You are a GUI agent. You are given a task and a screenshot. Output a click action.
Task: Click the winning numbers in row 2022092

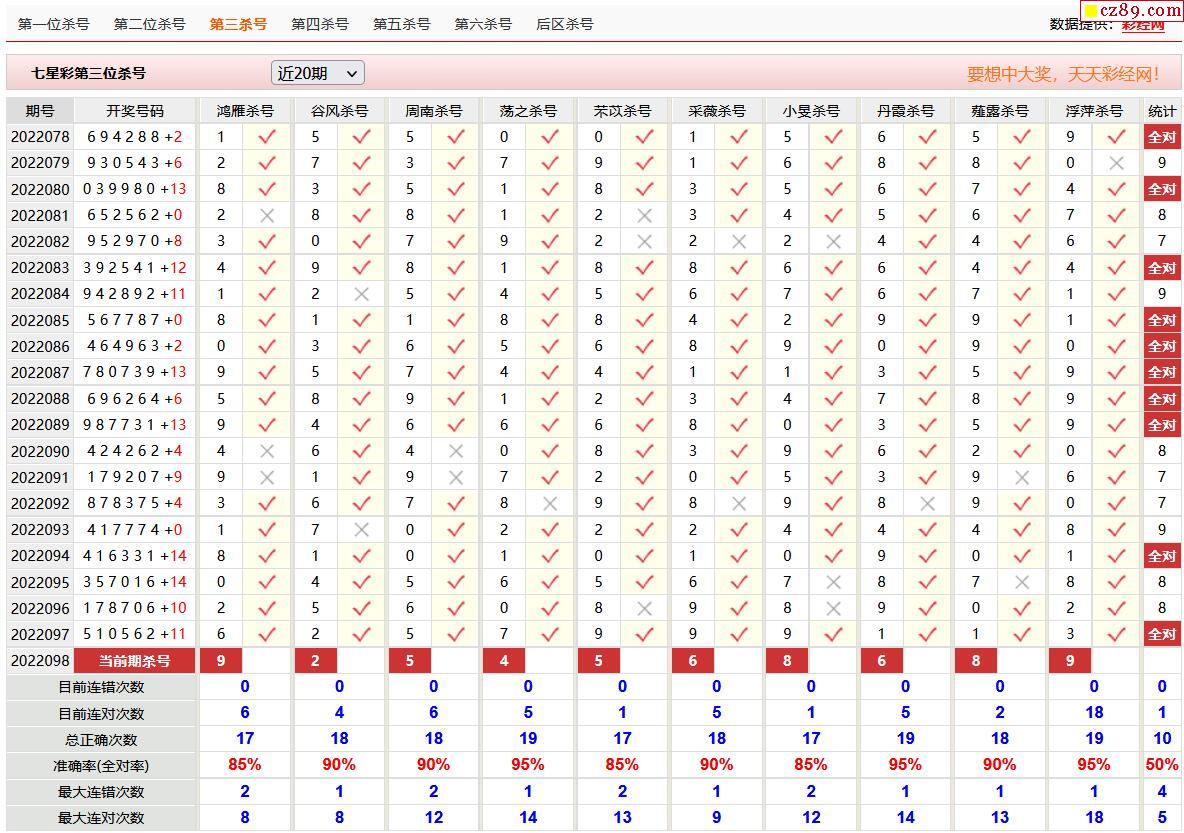[134, 503]
